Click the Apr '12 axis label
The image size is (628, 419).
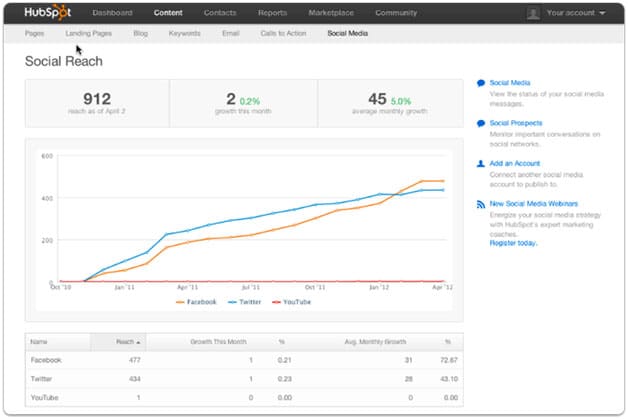tap(443, 287)
